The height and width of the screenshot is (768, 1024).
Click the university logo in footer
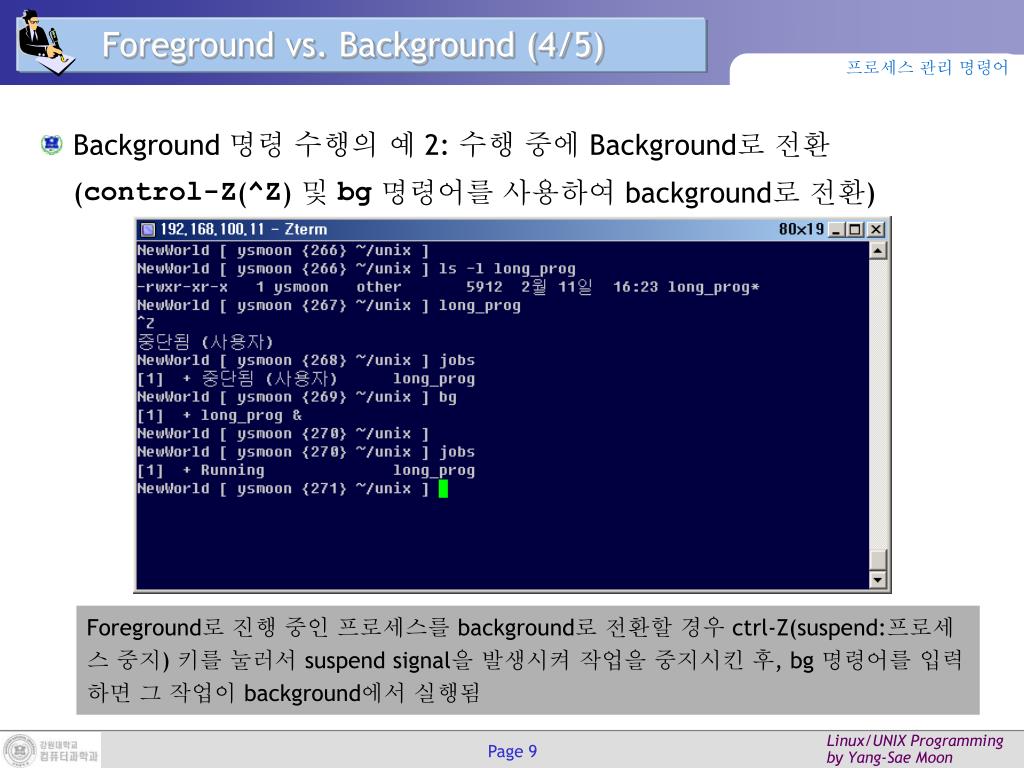[52, 750]
